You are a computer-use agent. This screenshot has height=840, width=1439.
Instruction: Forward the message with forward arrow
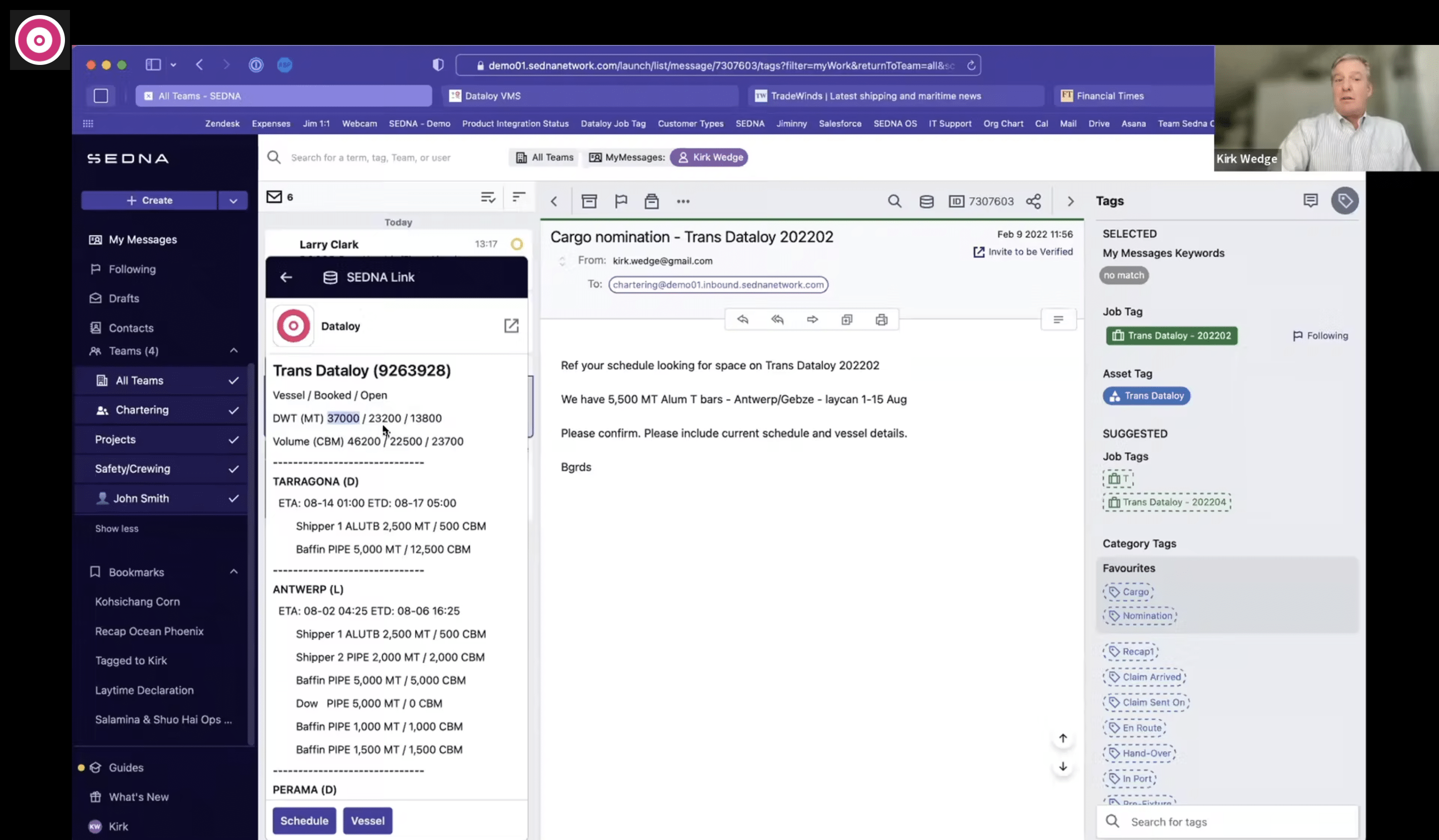(x=812, y=320)
